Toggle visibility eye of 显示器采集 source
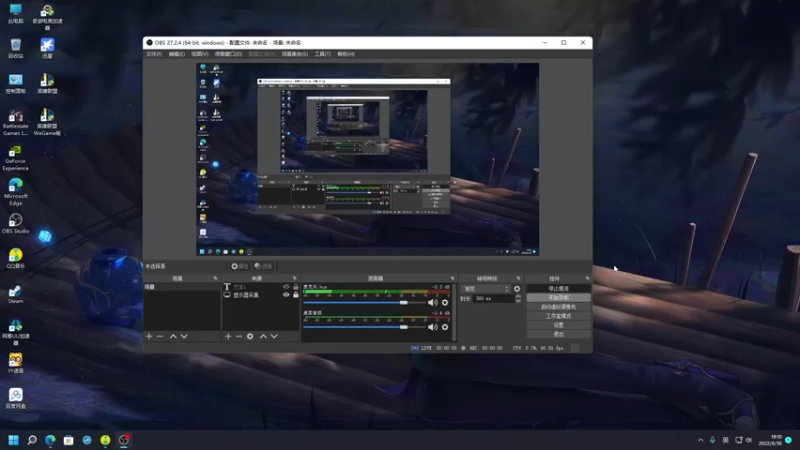800x450 pixels. tap(286, 295)
